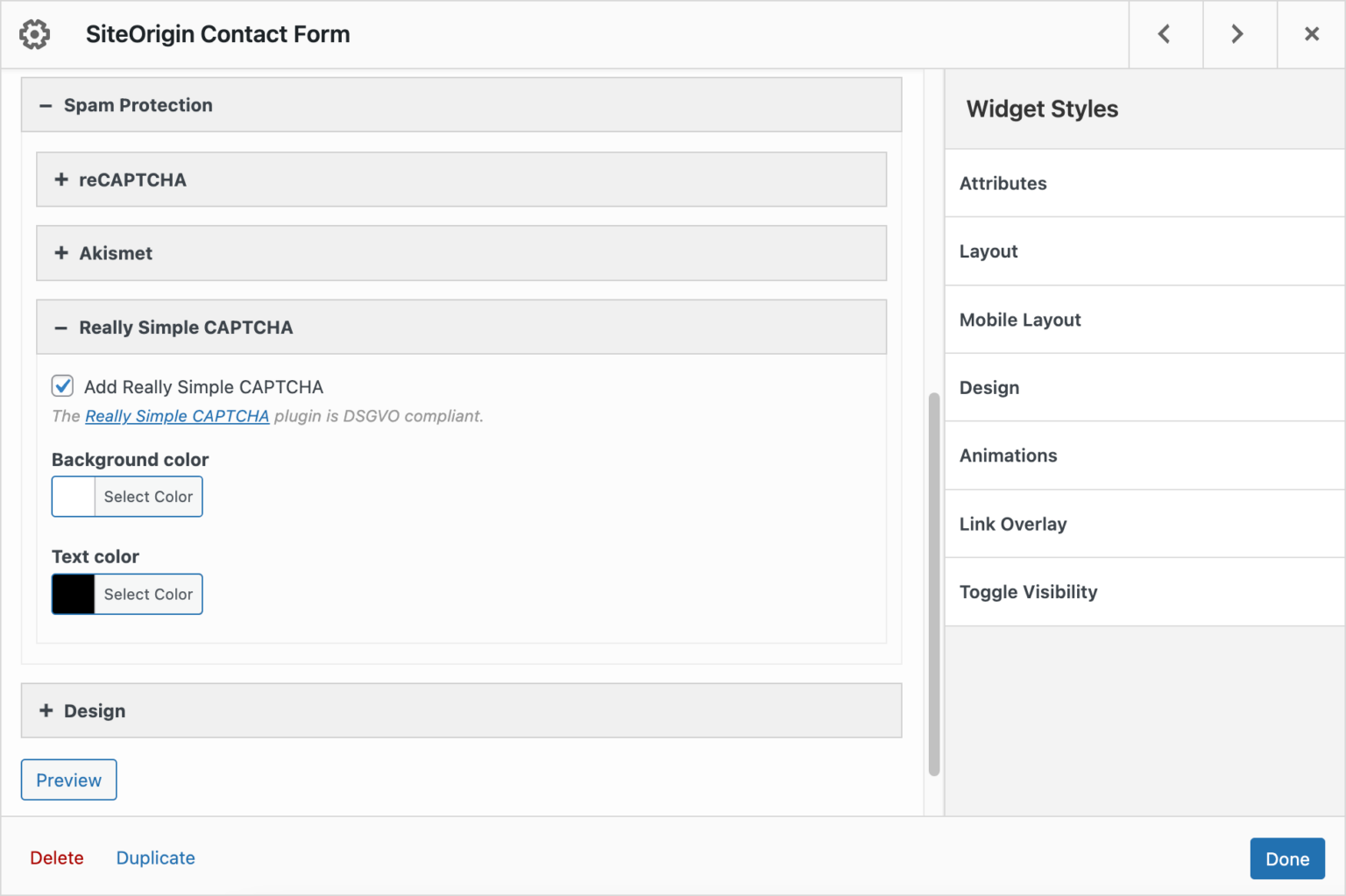This screenshot has width=1346, height=896.
Task: Expand the Design section
Action: [x=46, y=710]
